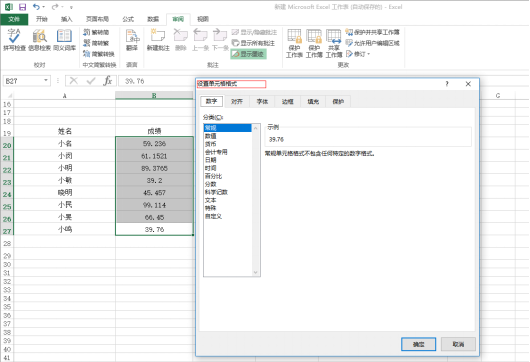530x362 pixels.
Task: Select the 成绩 header cell
Action: pyautogui.click(x=154, y=131)
